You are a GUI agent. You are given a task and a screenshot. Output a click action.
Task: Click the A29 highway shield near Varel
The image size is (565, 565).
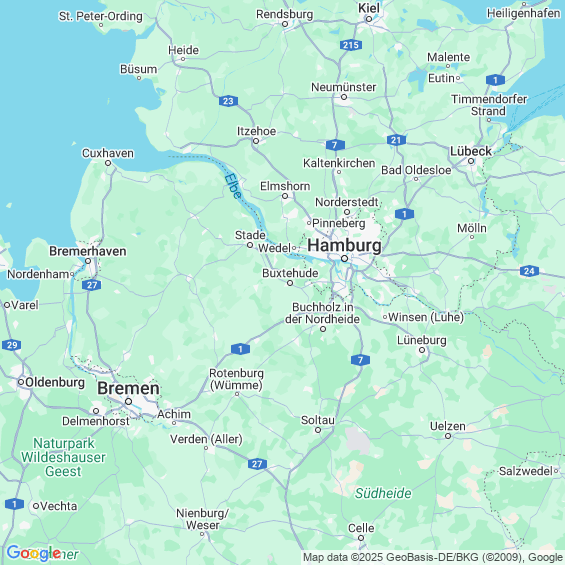12,345
